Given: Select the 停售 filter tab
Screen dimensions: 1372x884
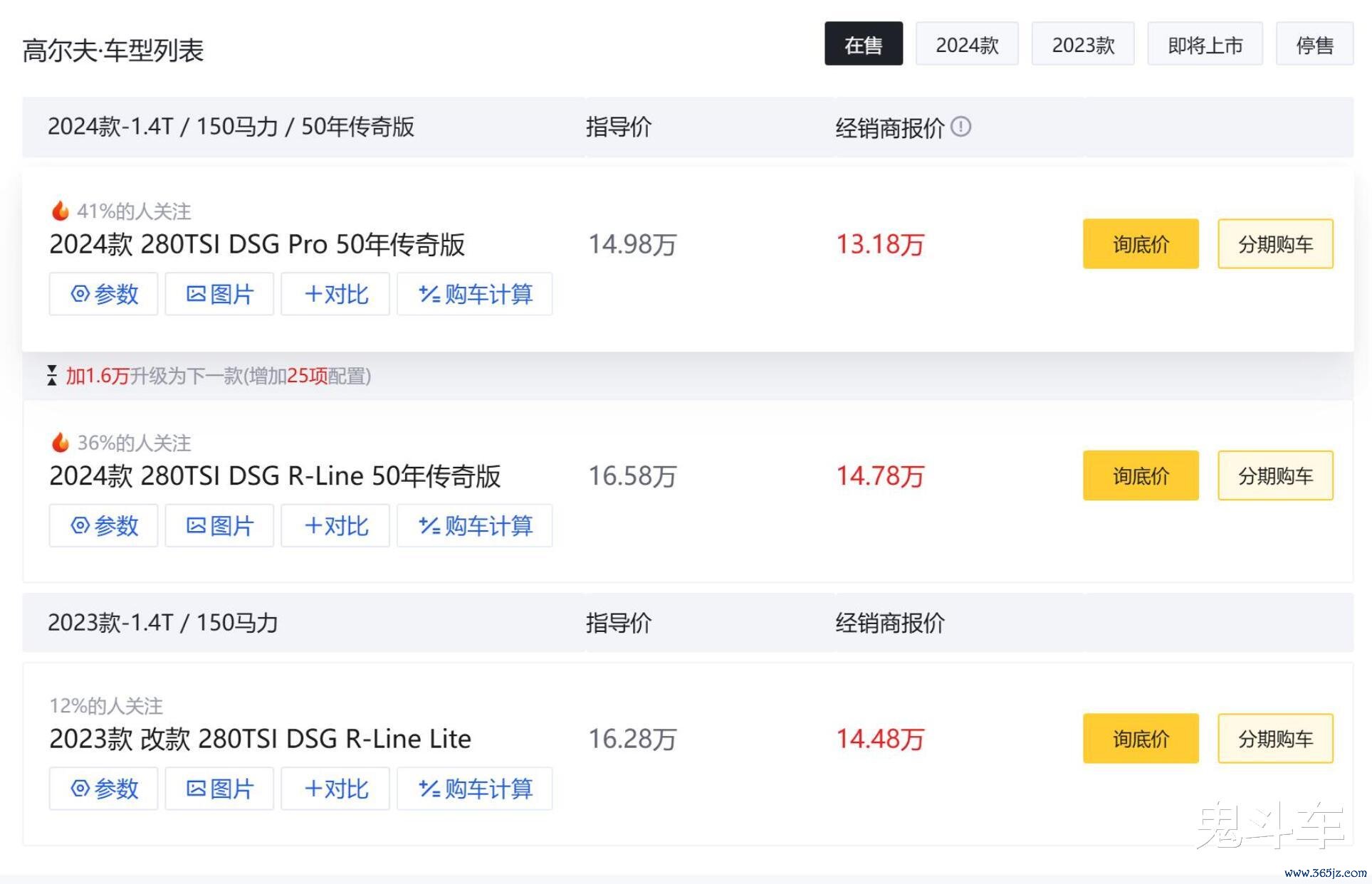Looking at the screenshot, I should coord(1314,44).
